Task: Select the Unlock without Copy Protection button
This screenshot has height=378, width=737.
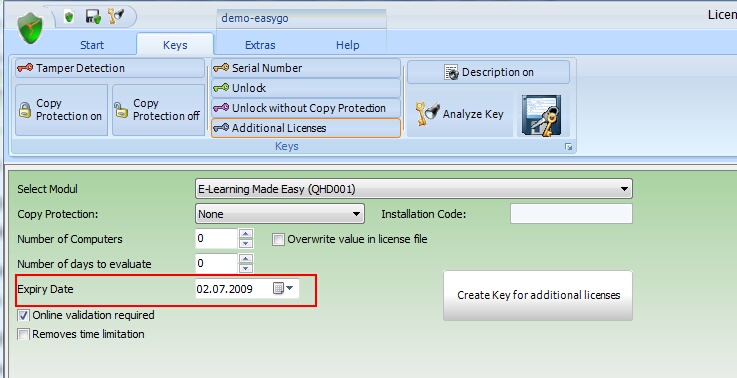Action: [x=306, y=108]
